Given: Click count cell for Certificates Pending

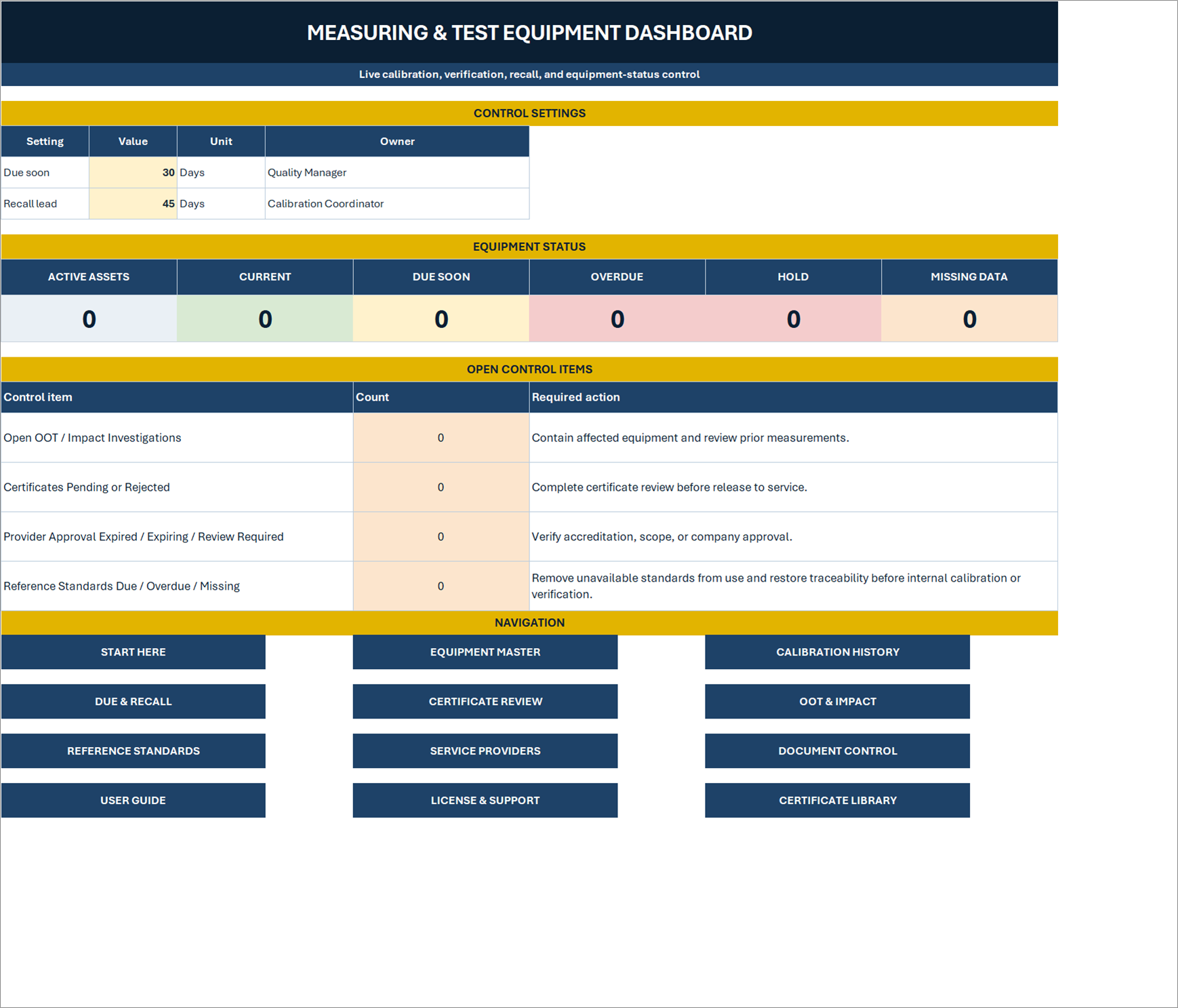Looking at the screenshot, I should tap(441, 487).
